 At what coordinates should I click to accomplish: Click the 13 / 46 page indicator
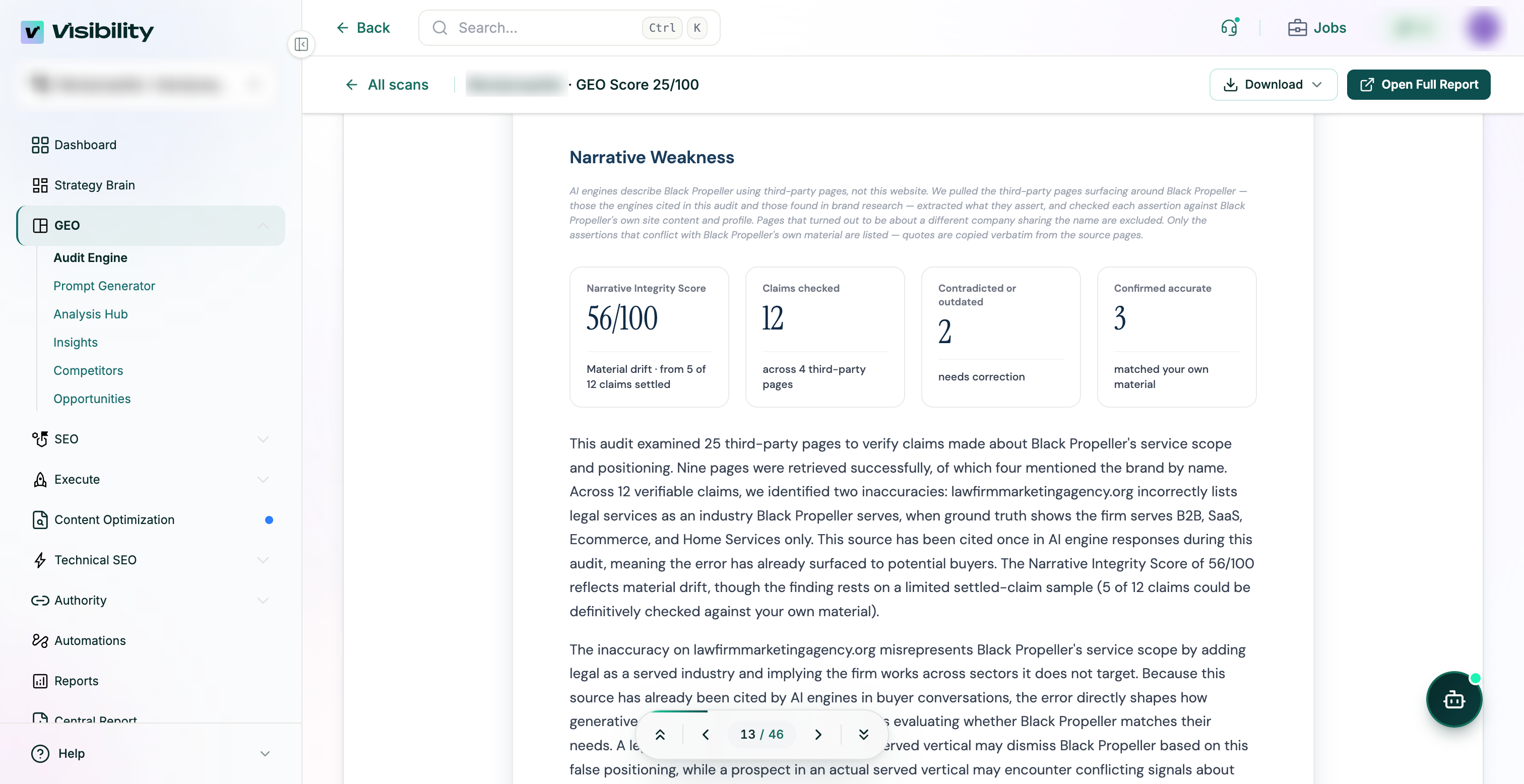coord(761,734)
